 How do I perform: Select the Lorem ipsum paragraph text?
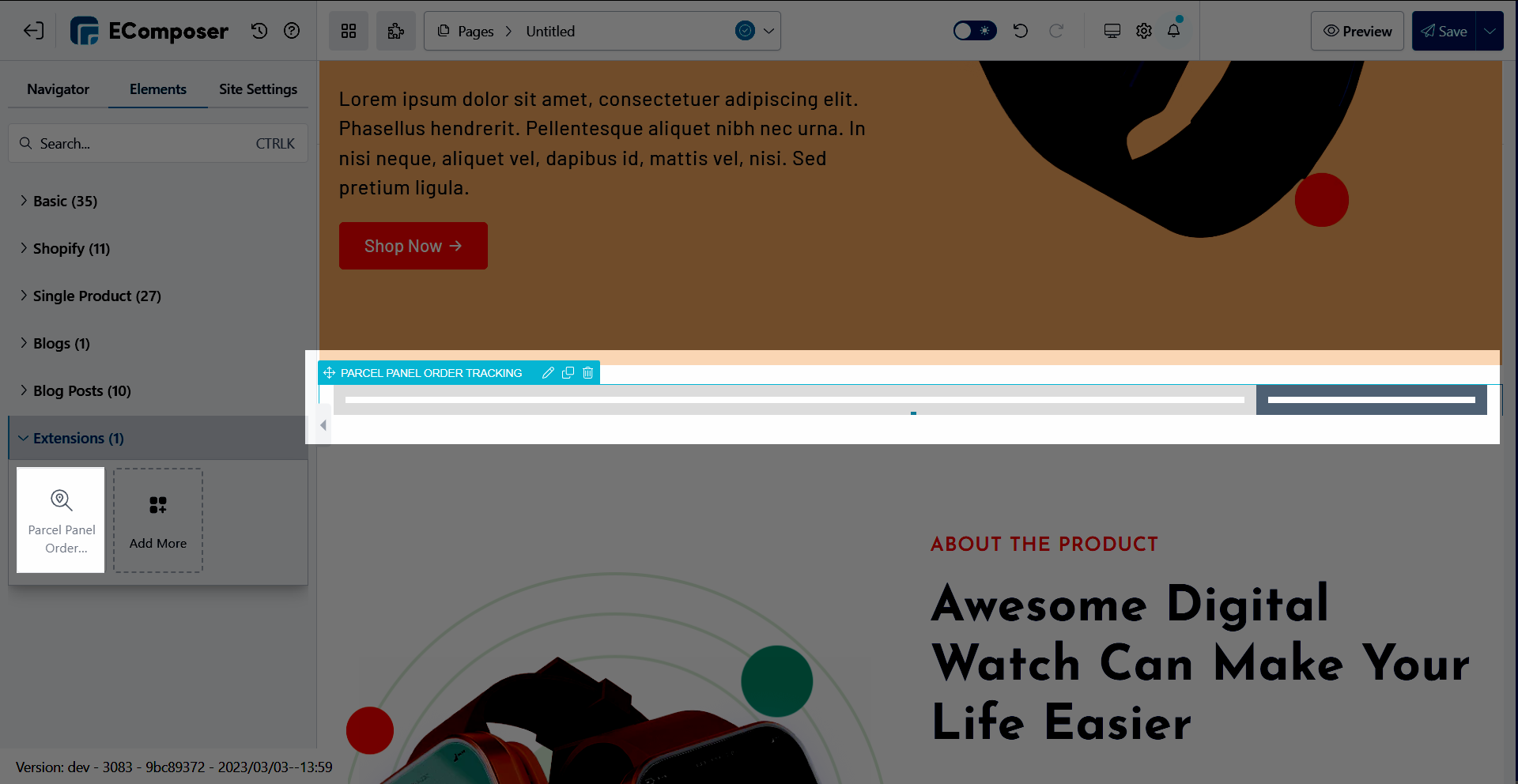(602, 143)
